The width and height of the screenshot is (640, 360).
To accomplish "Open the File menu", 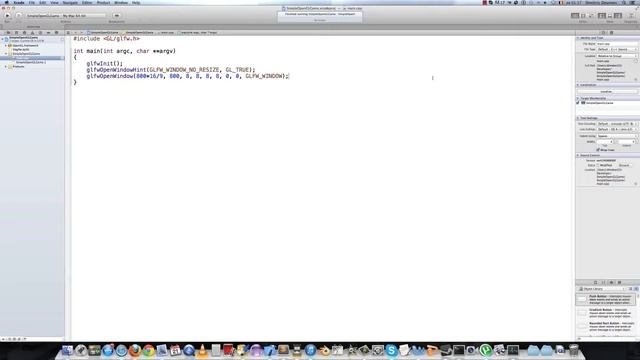I will pos(31,2).
